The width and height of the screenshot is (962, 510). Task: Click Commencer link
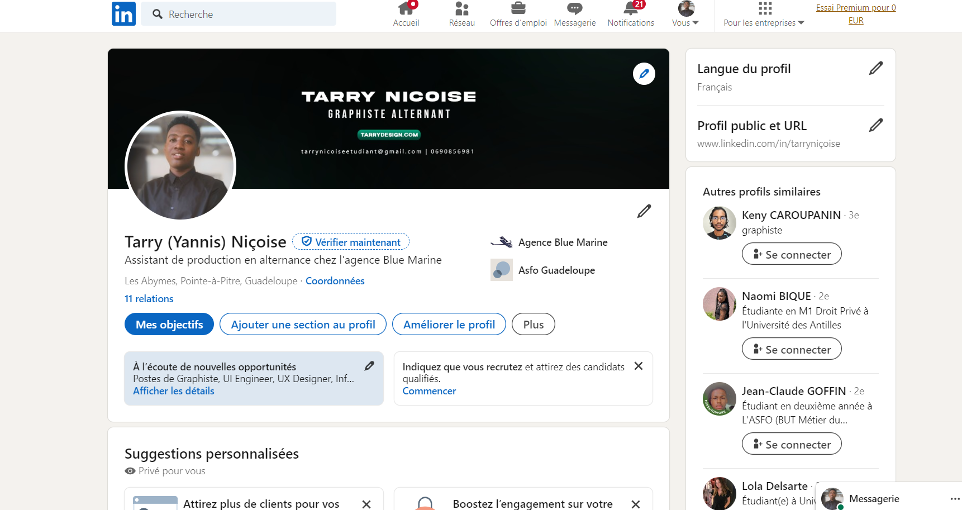pyautogui.click(x=429, y=391)
